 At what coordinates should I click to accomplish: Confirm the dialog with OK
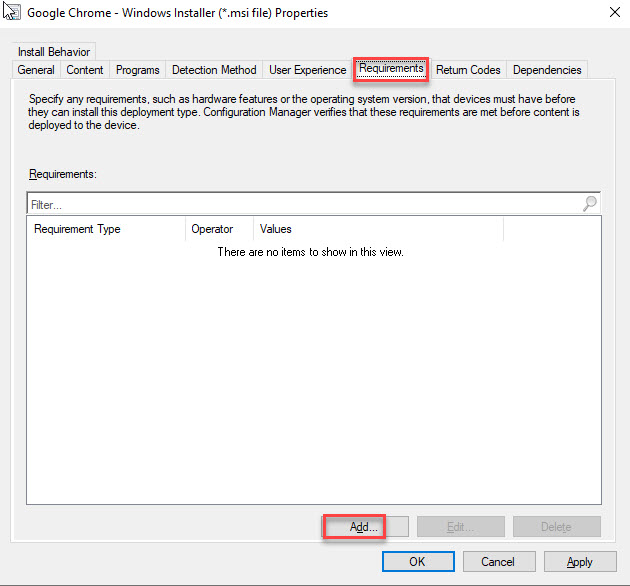pyautogui.click(x=418, y=562)
